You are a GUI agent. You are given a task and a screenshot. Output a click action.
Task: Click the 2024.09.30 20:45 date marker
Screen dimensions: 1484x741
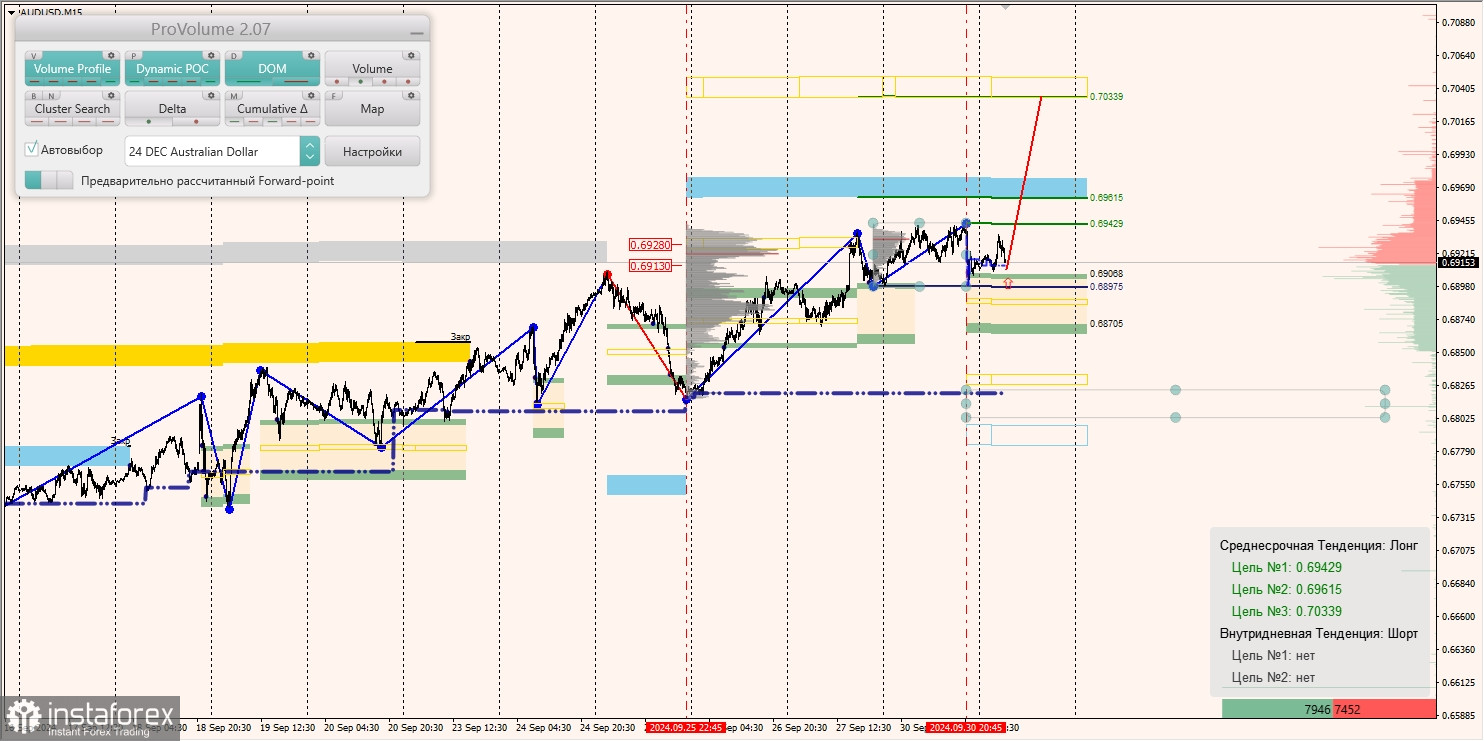pos(965,728)
